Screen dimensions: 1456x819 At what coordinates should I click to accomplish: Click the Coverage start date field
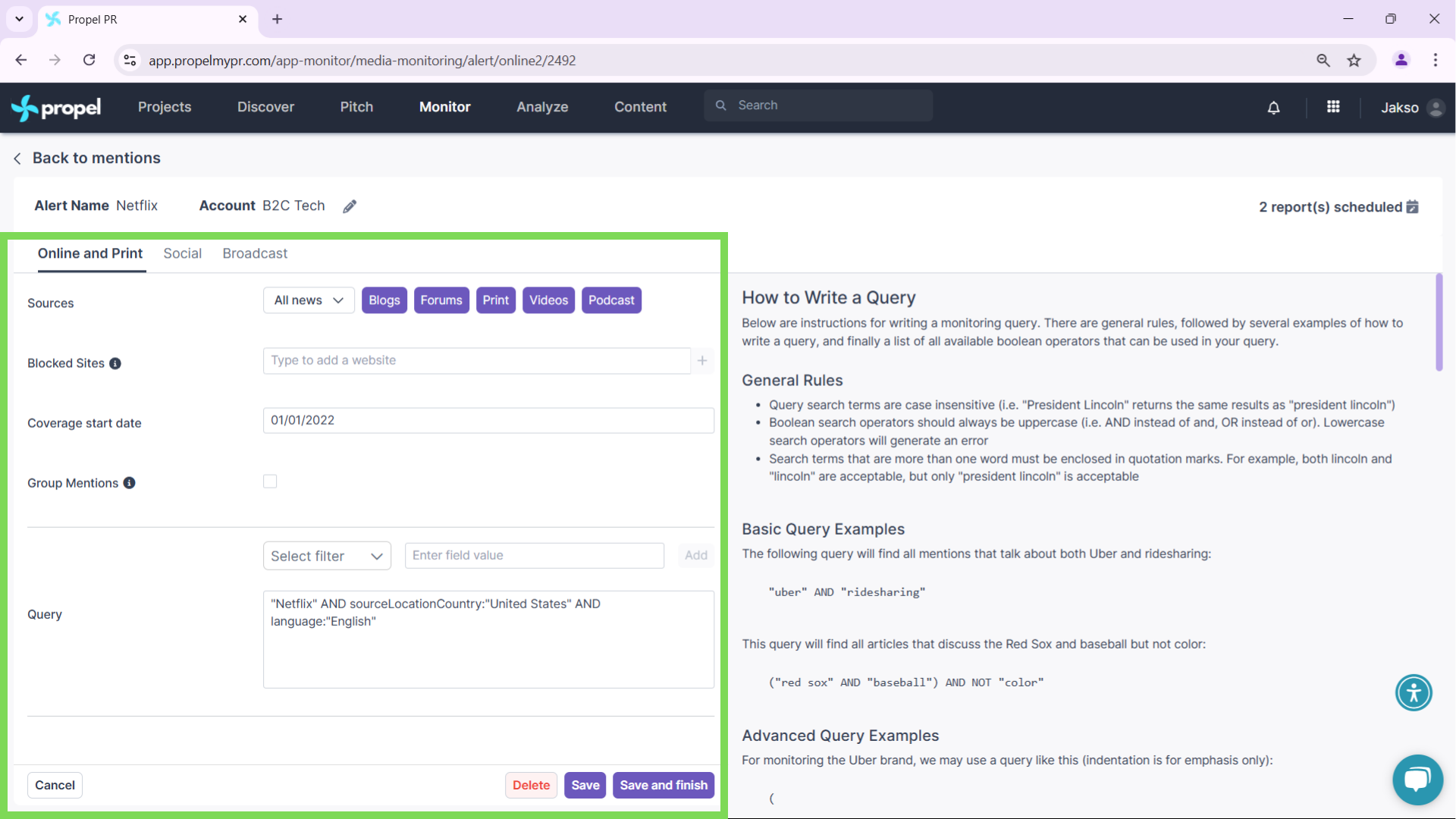pyautogui.click(x=488, y=420)
